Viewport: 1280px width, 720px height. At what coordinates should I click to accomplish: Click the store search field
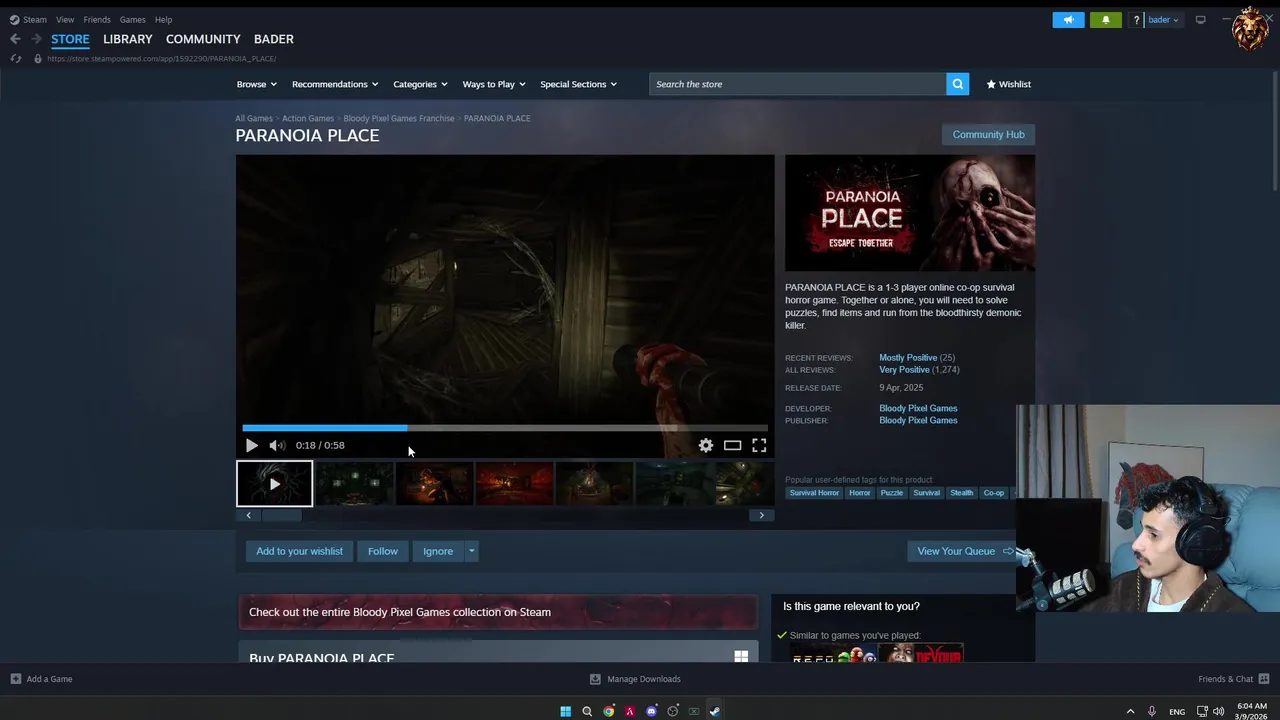798,84
